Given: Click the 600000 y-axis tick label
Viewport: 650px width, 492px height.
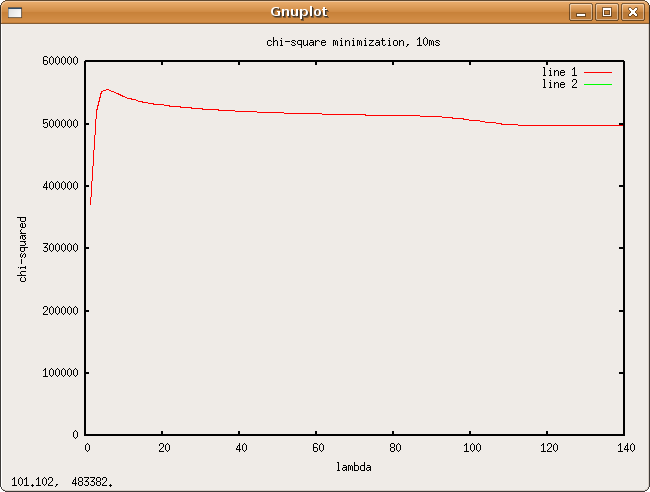Looking at the screenshot, I should point(60,61).
